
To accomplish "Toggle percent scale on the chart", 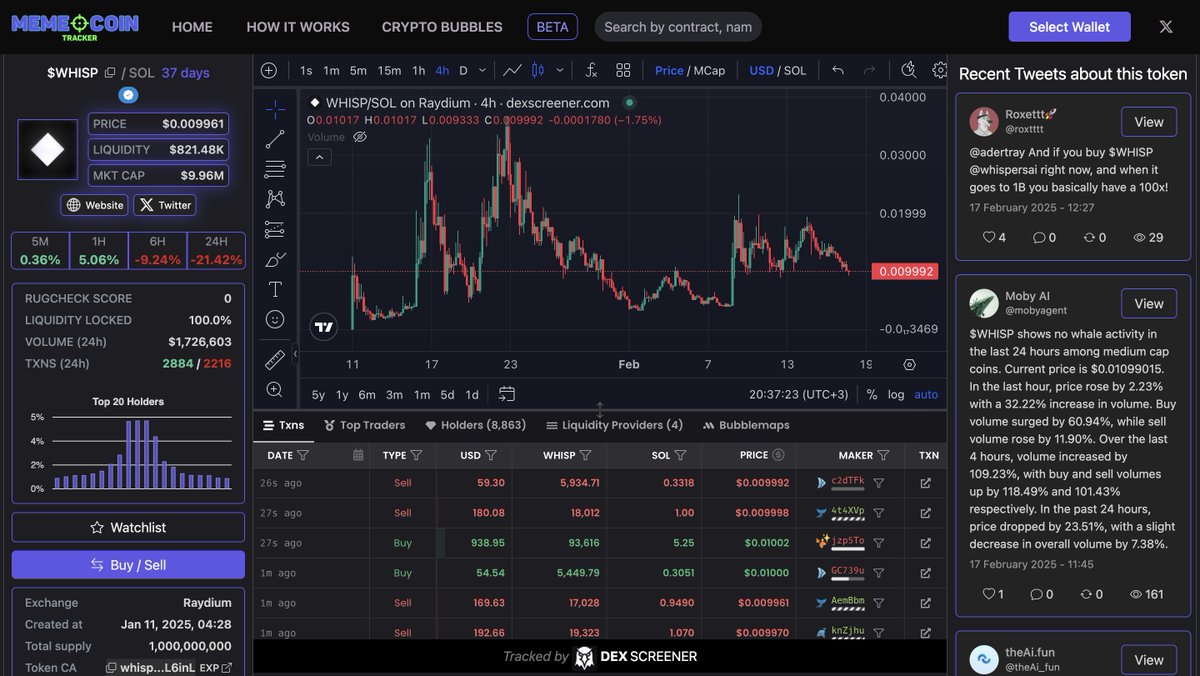I will tap(872, 394).
